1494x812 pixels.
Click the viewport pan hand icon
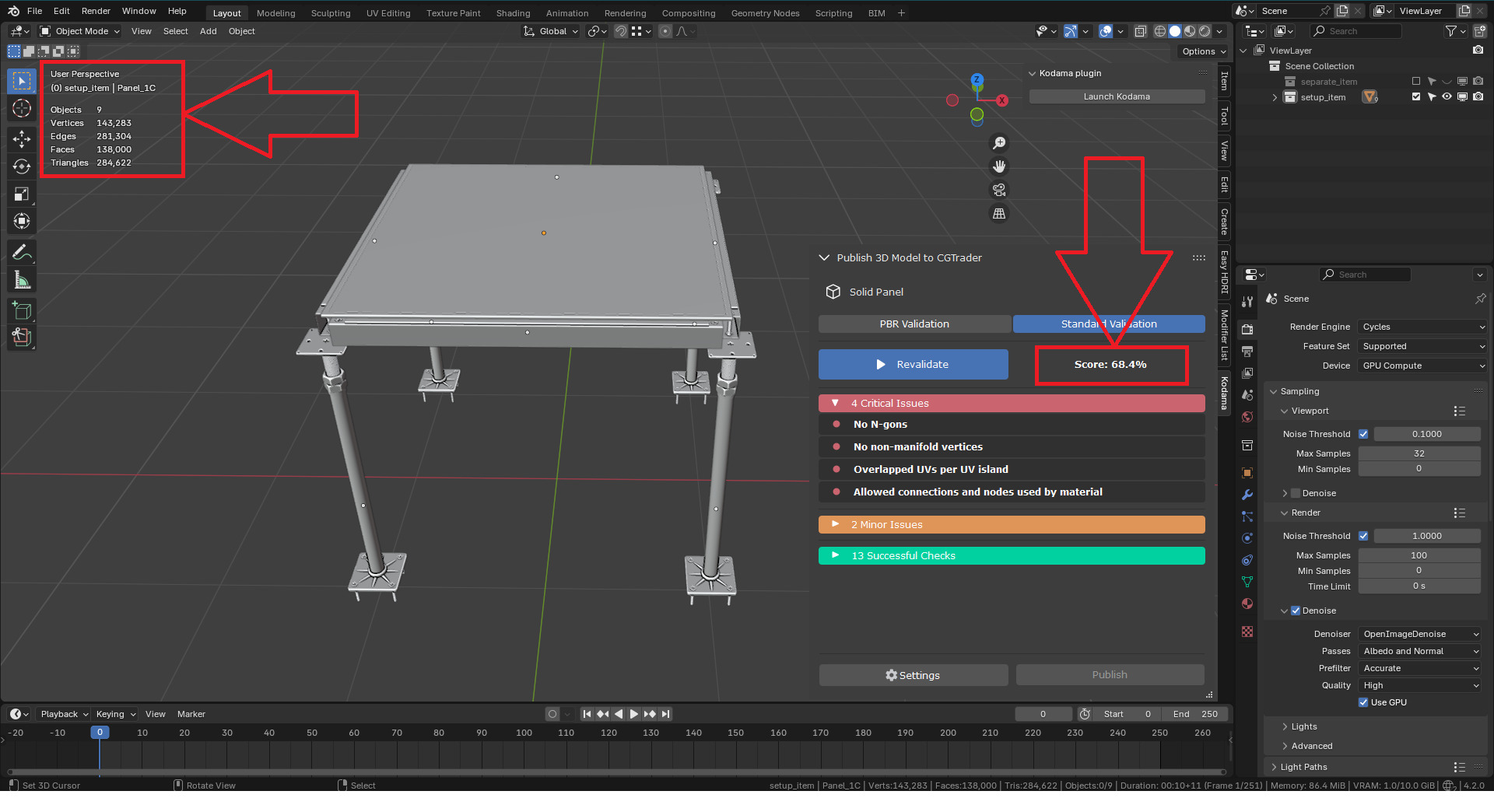tap(999, 166)
